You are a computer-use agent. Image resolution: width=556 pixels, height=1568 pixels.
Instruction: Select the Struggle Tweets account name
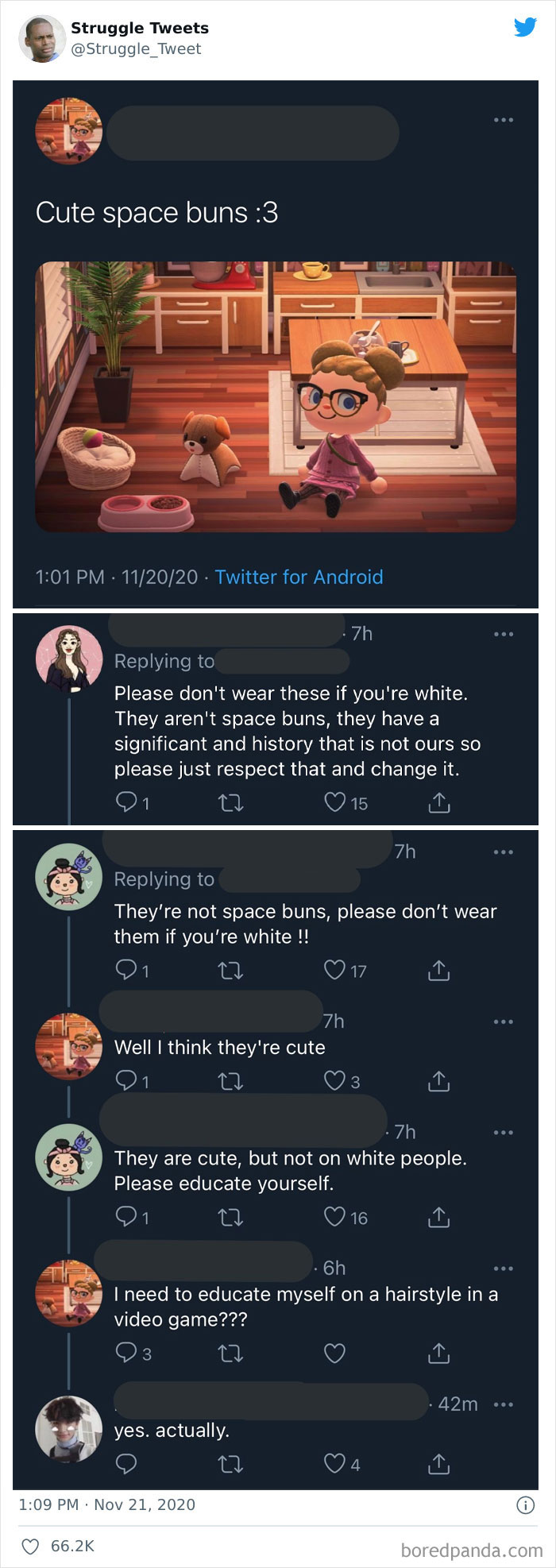139,28
